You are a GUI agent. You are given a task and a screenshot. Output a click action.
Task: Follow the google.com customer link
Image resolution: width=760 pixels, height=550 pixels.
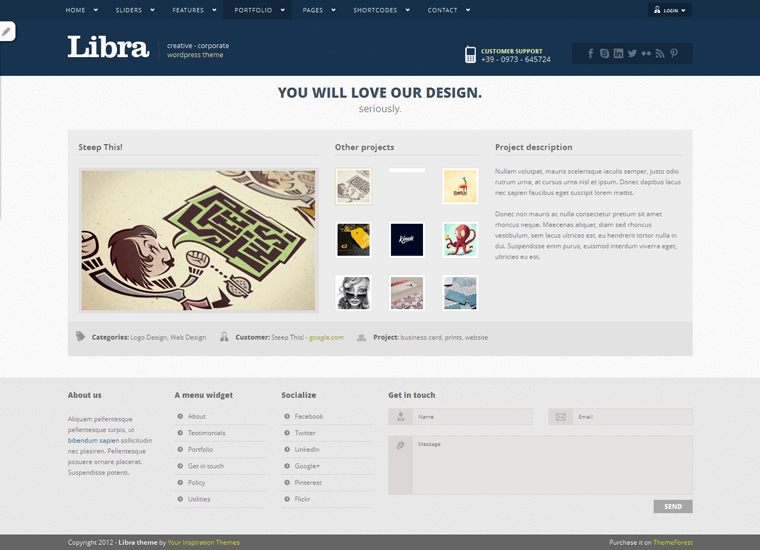(x=326, y=338)
